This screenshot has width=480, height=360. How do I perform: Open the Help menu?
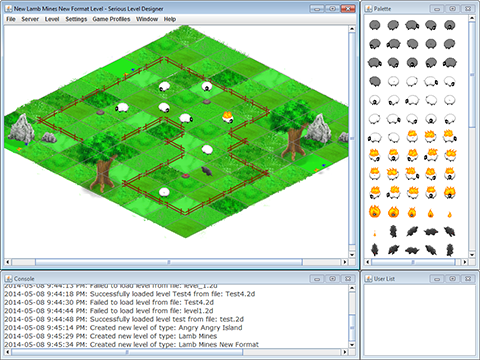coord(169,19)
